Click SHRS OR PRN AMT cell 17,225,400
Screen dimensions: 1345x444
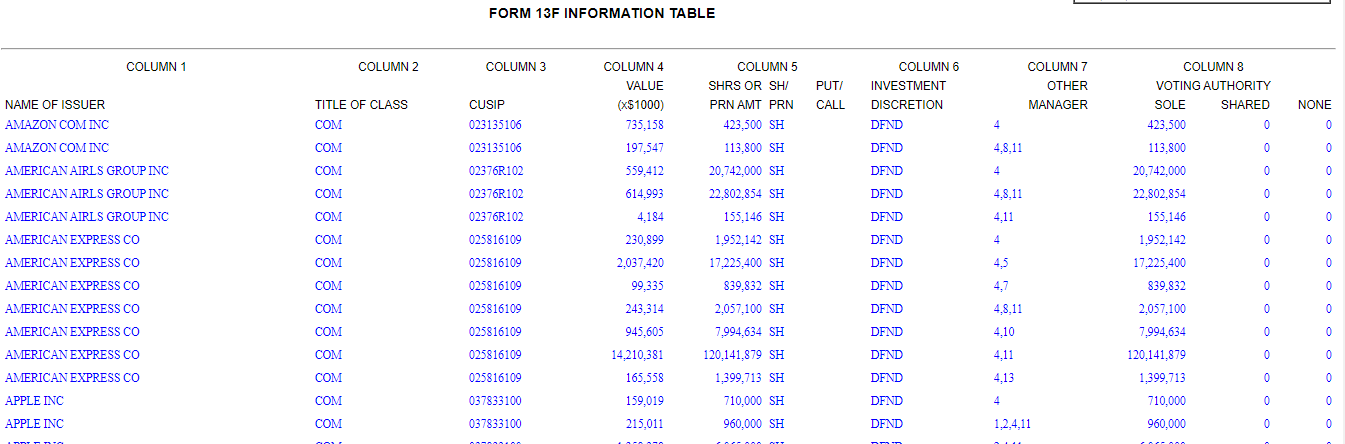coord(734,263)
